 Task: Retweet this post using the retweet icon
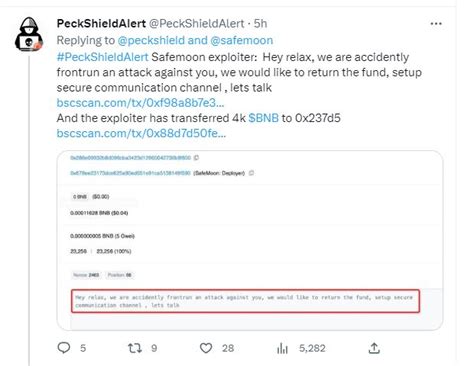[135, 348]
